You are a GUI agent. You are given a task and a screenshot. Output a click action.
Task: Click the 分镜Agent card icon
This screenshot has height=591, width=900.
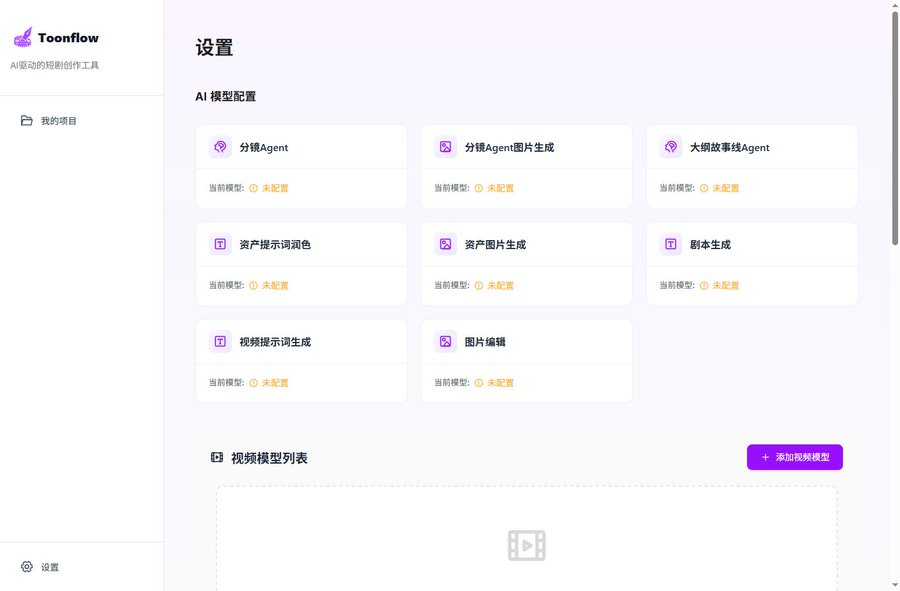220,147
